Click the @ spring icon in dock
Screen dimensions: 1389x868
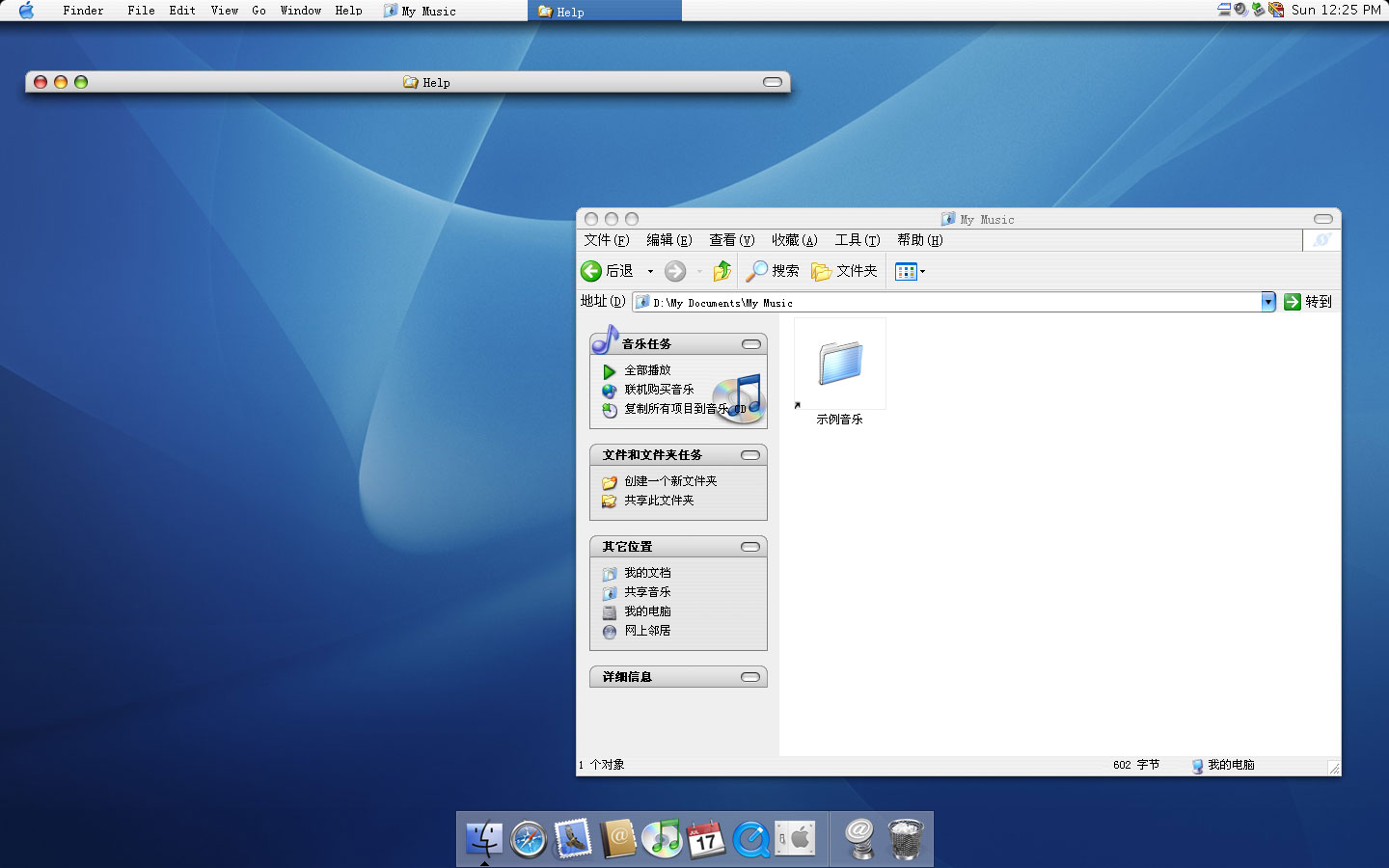(x=859, y=838)
